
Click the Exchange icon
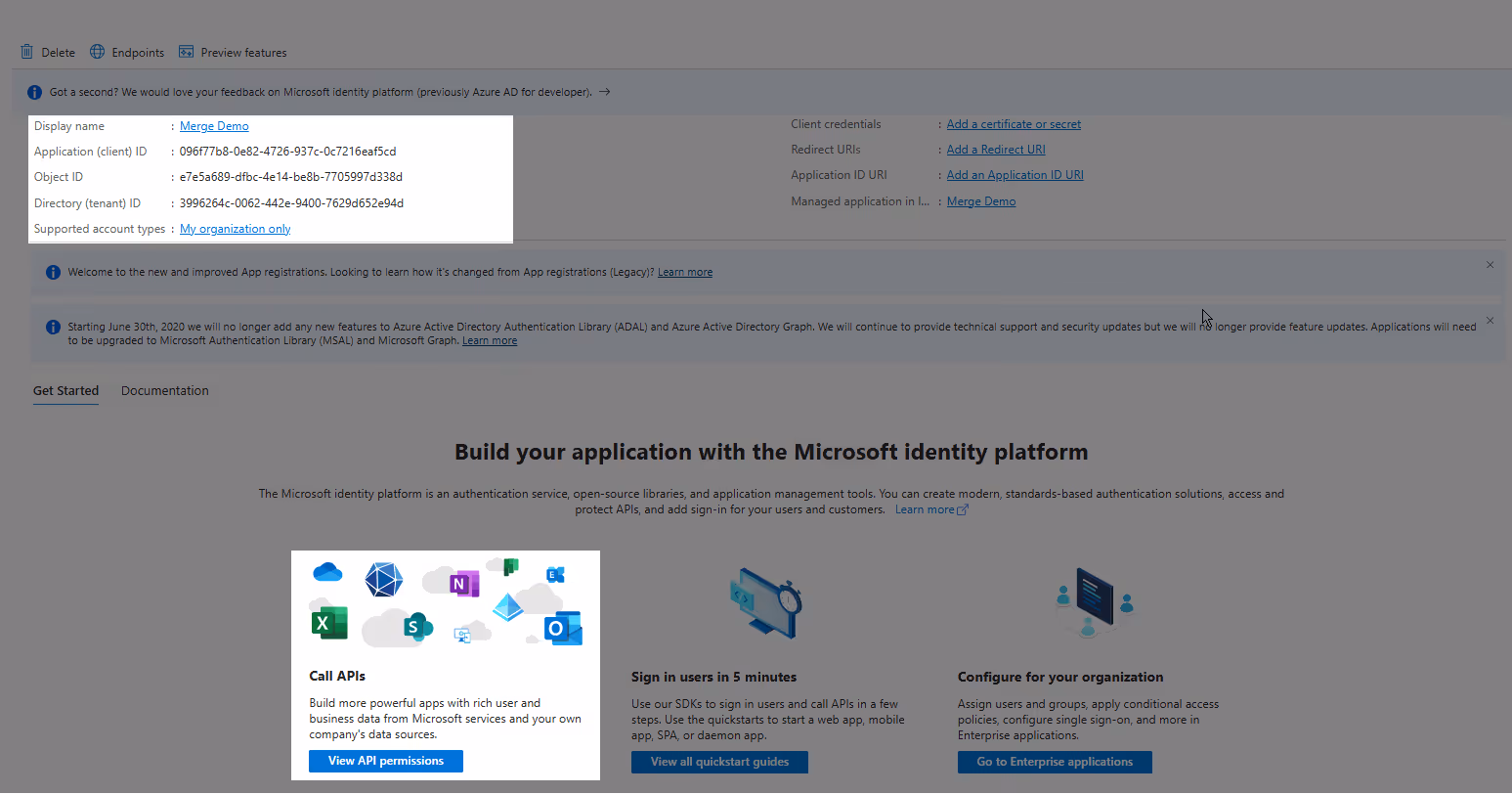coord(555,575)
